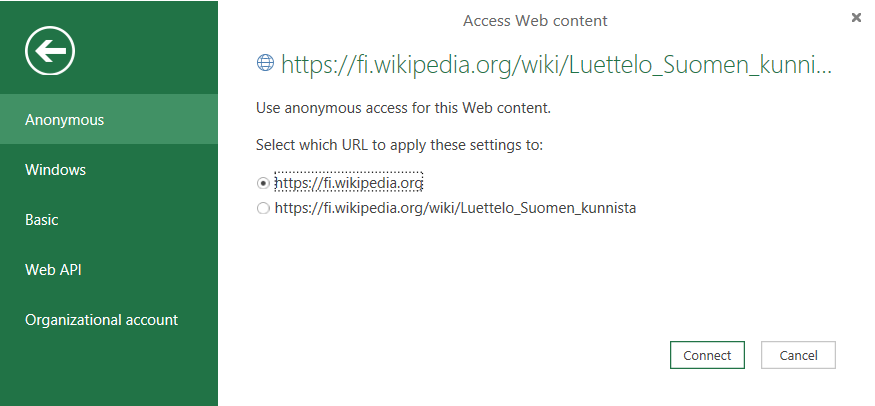Click the full wiki/Luettelo_Suomen_kunnista URL label text

[x=455, y=209]
